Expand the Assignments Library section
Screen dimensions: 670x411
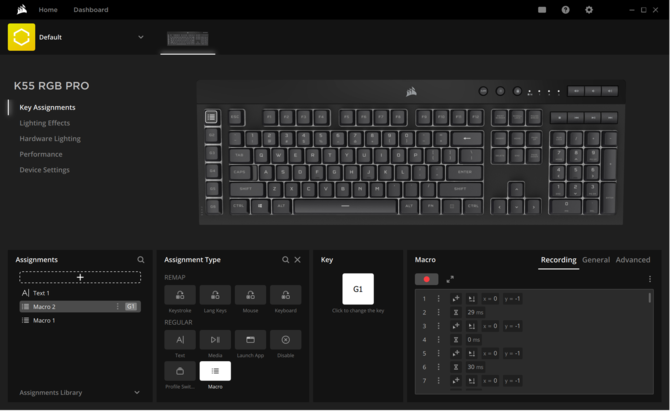(x=137, y=392)
